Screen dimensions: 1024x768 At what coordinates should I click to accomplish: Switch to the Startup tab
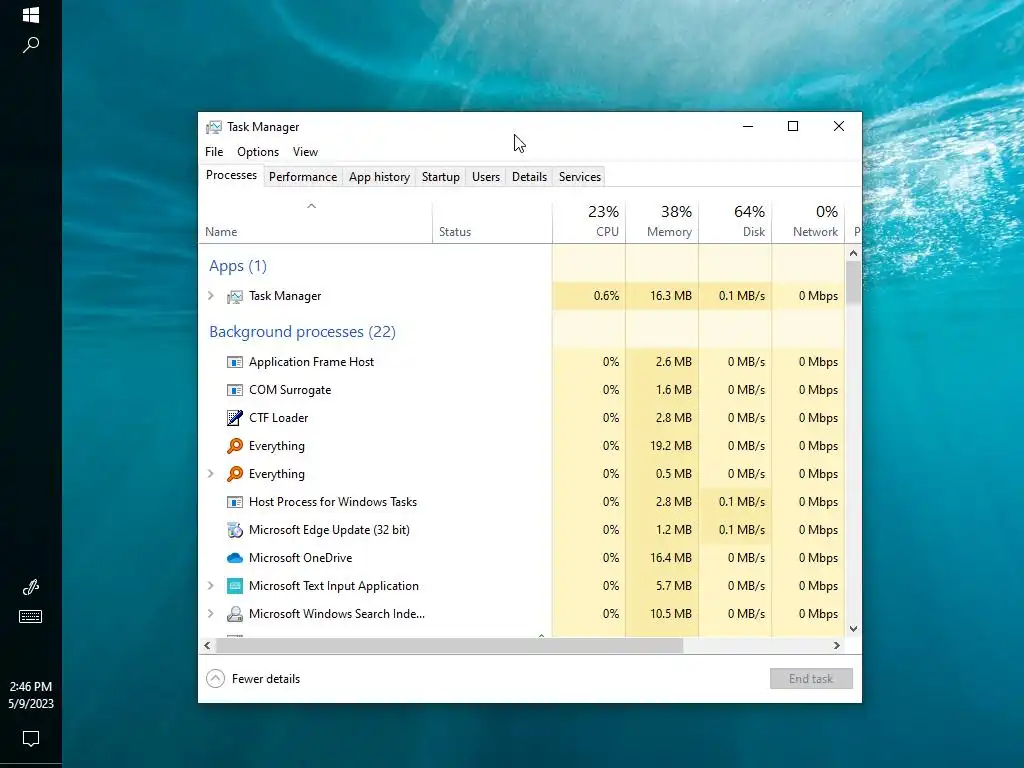(441, 177)
